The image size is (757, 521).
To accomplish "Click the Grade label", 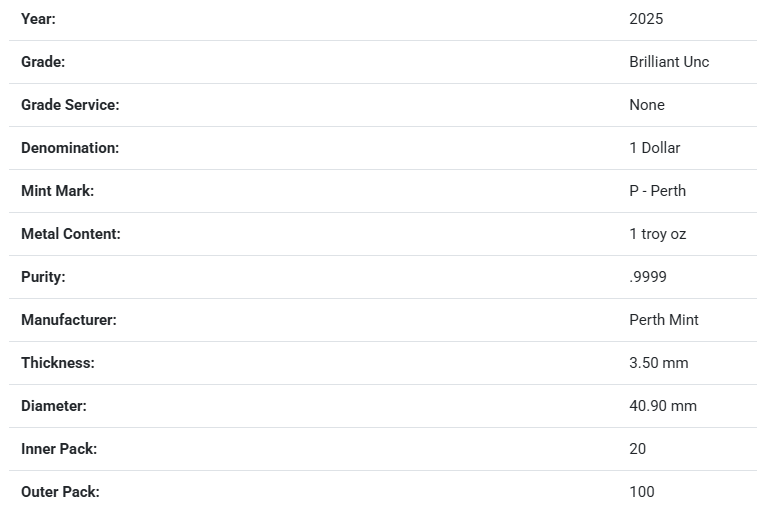I will [43, 62].
